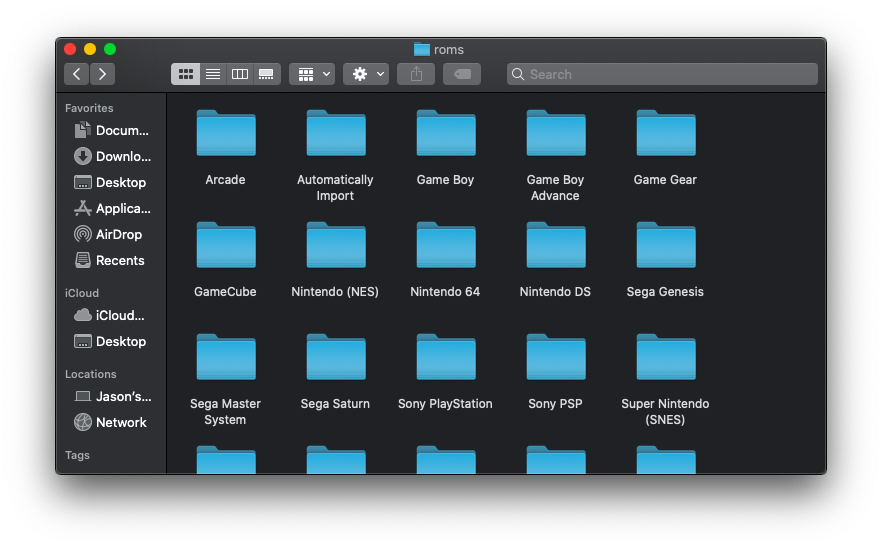
Task: Click the 'Sega Genesis' folder label
Action: point(665,292)
